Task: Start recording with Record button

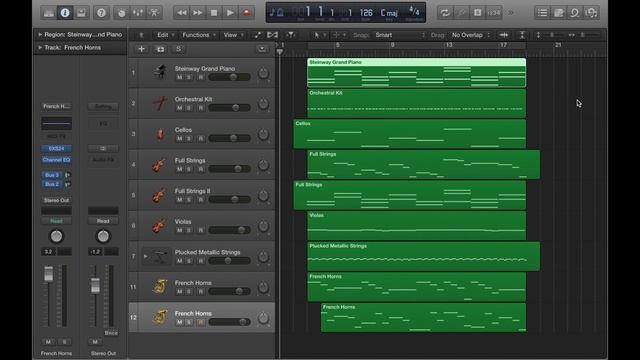Action: 246,13
